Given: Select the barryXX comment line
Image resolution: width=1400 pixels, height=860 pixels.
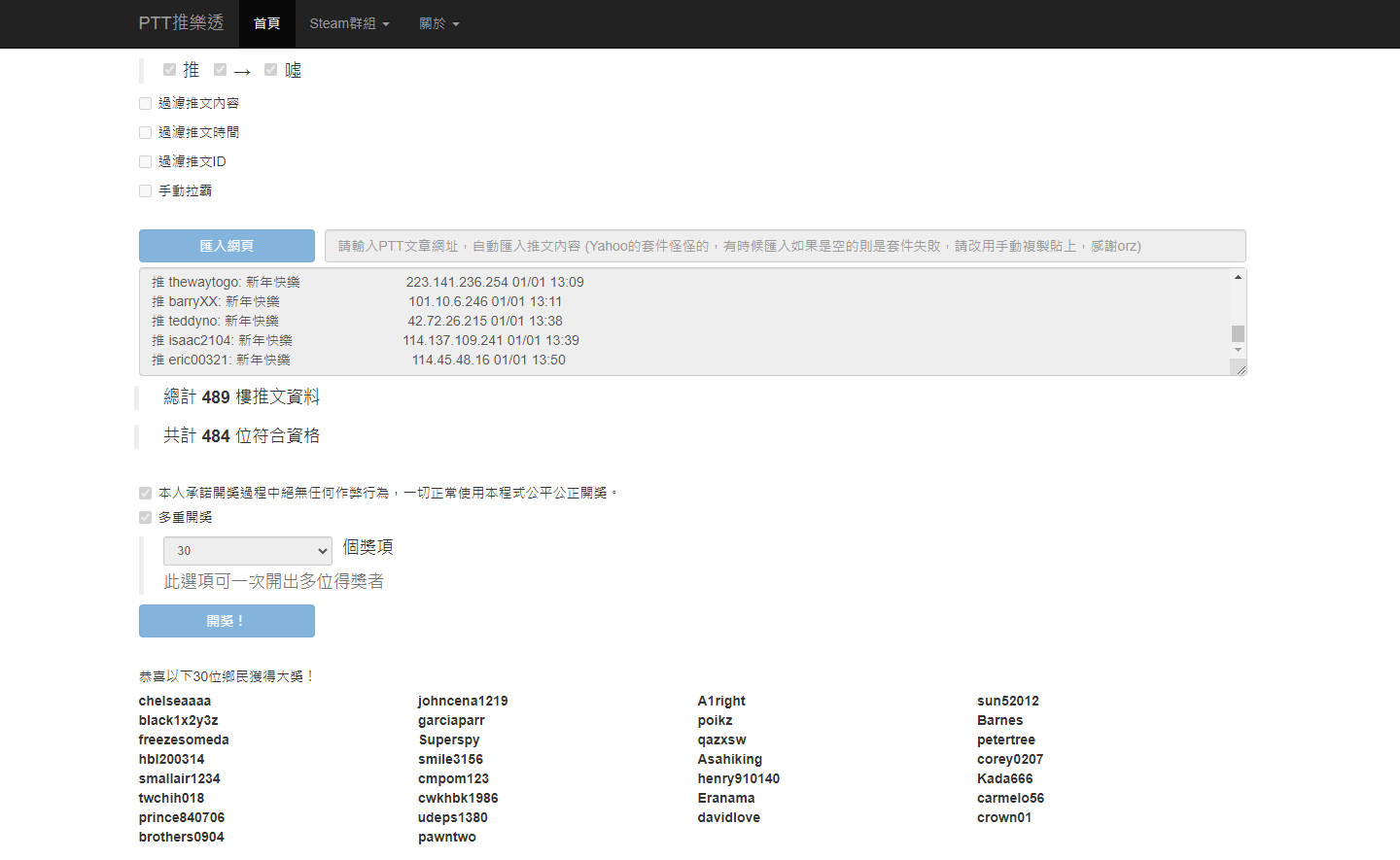Looking at the screenshot, I should pos(357,301).
